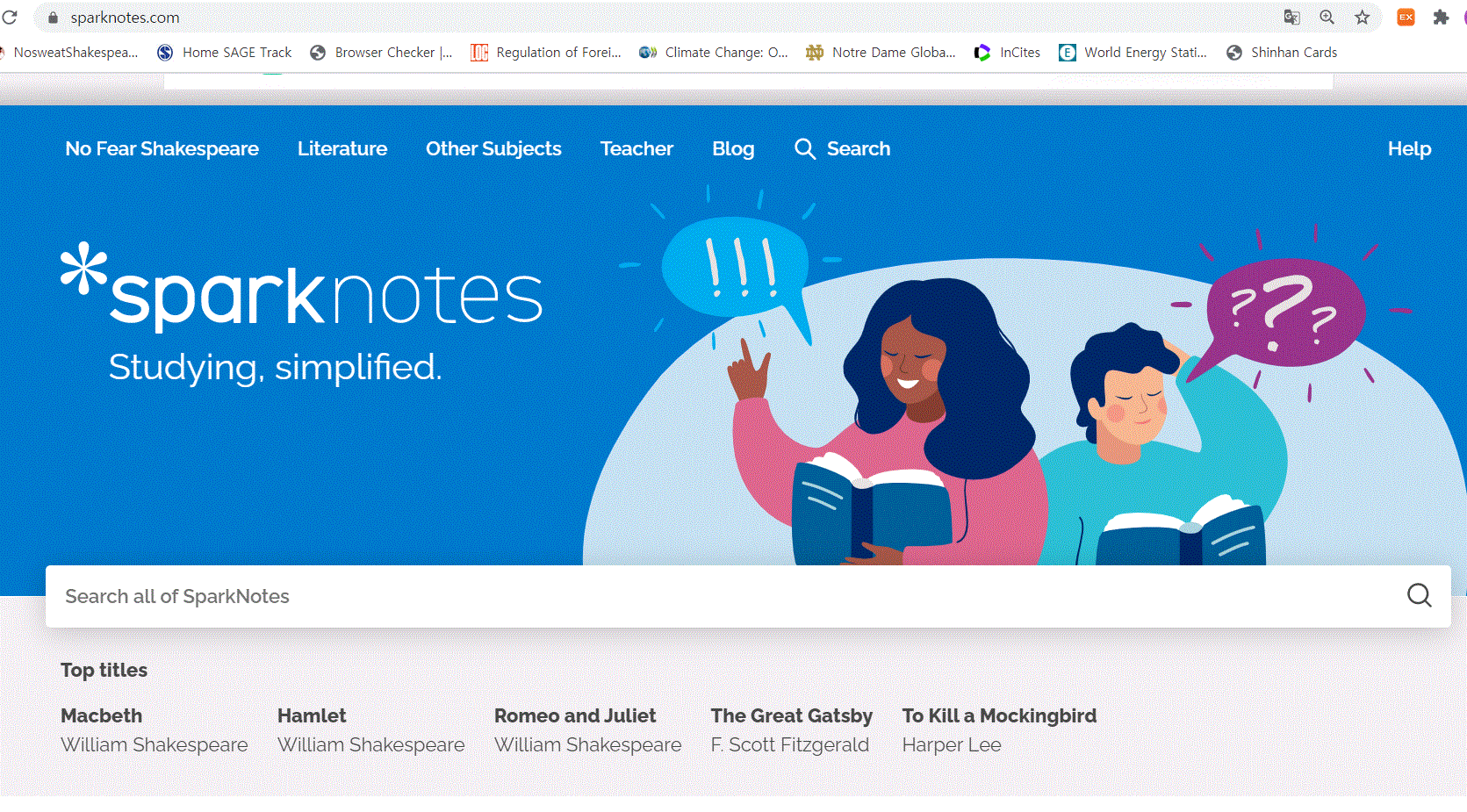
Task: Open the Shinhan Cards bookmark
Action: (x=1282, y=53)
